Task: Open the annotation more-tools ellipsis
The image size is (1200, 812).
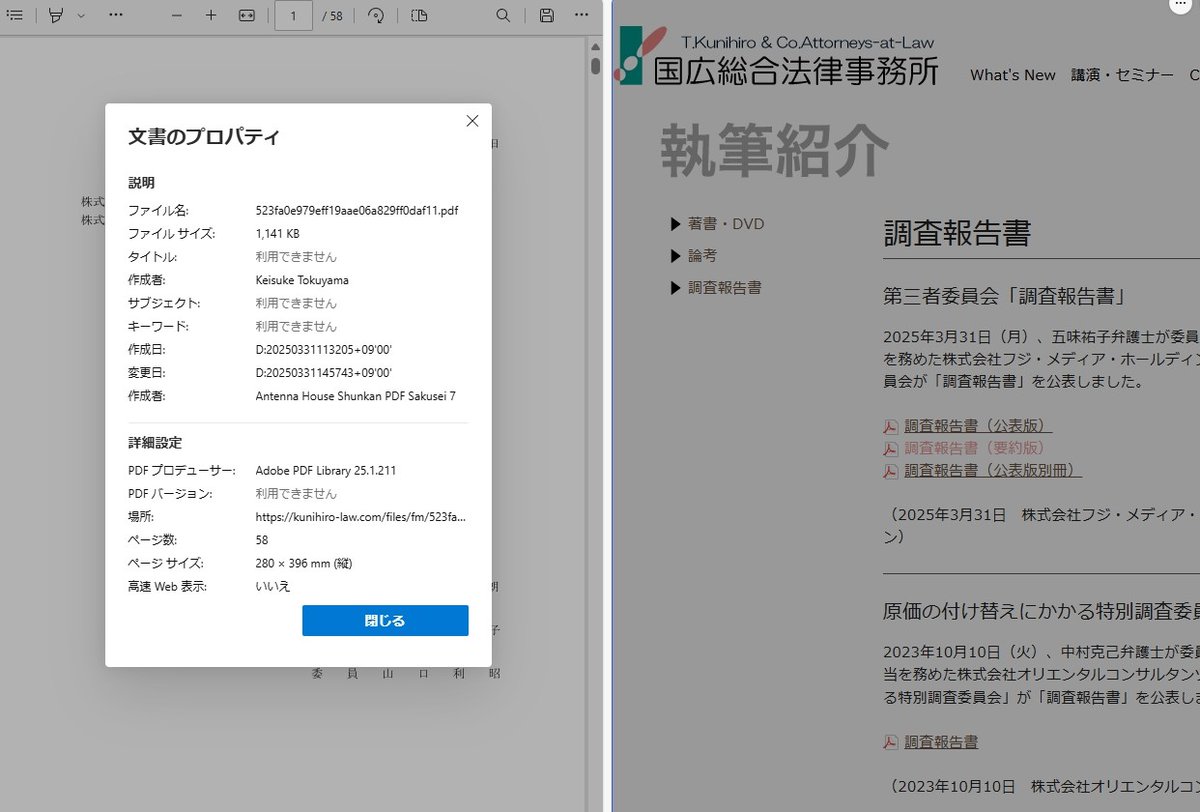Action: [116, 16]
